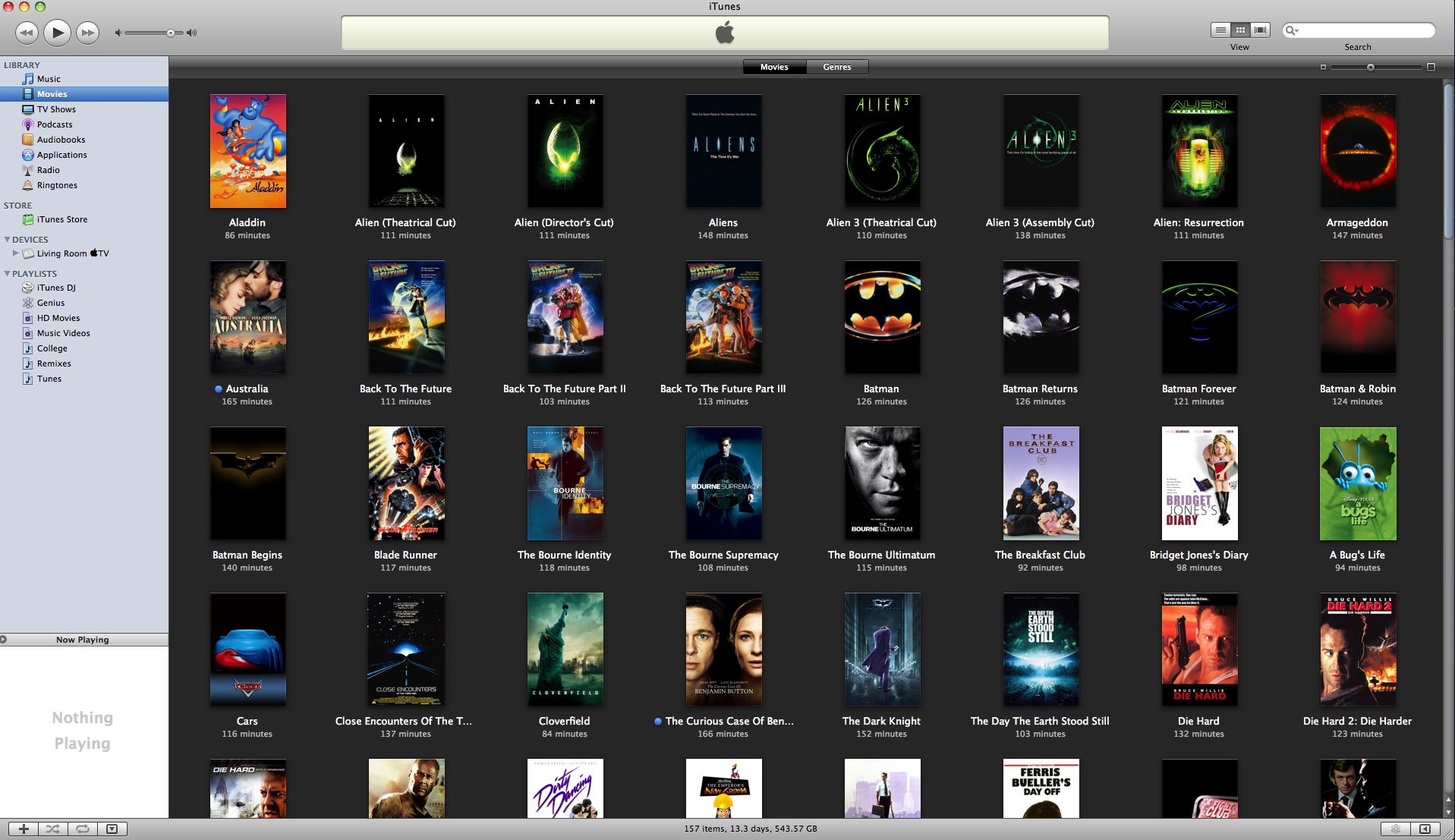Image resolution: width=1455 pixels, height=840 pixels.
Task: Toggle shuffle in the bottom bar
Action: (53, 829)
